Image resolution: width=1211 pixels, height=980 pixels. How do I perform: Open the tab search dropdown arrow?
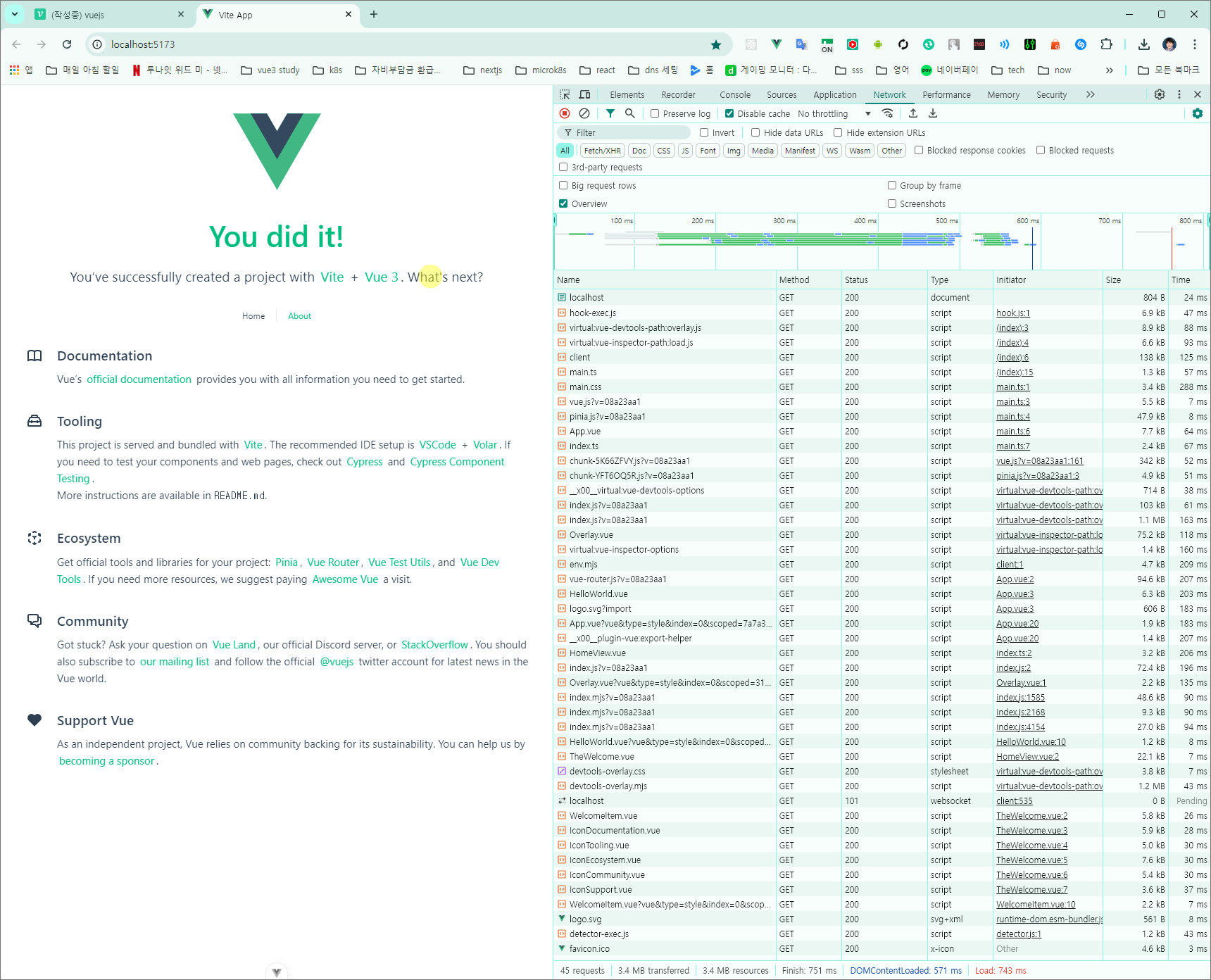[x=15, y=14]
